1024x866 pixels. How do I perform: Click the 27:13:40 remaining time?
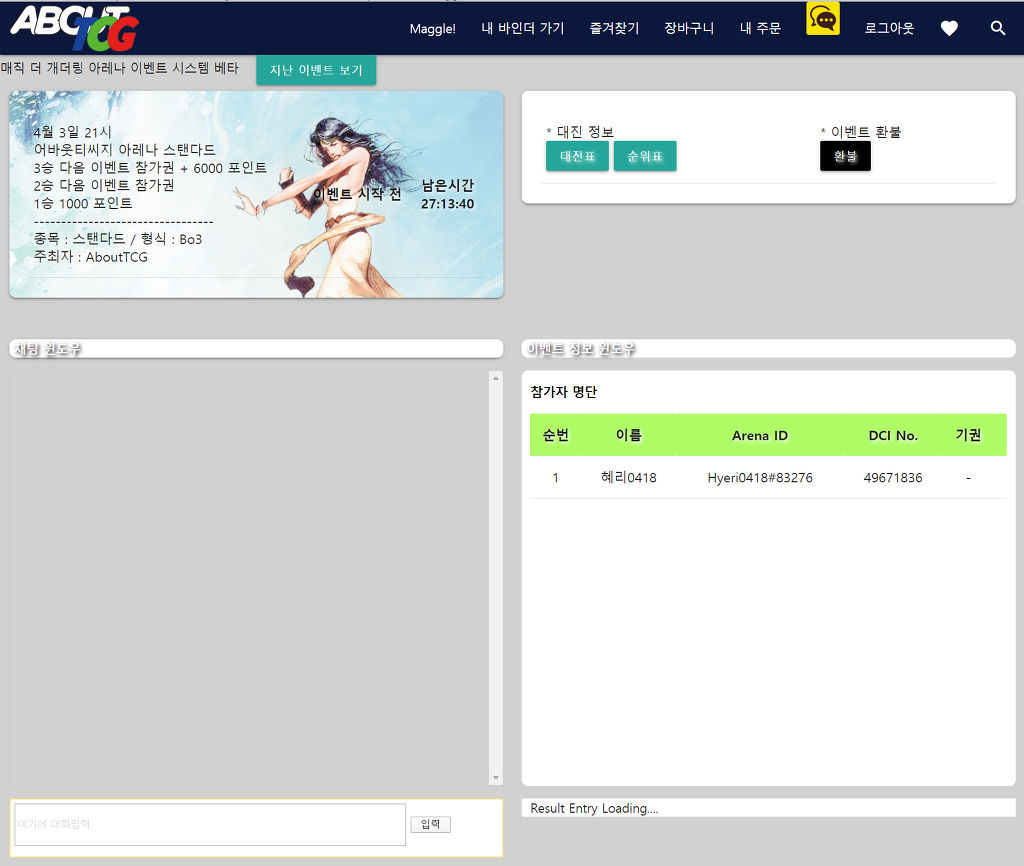coord(447,204)
